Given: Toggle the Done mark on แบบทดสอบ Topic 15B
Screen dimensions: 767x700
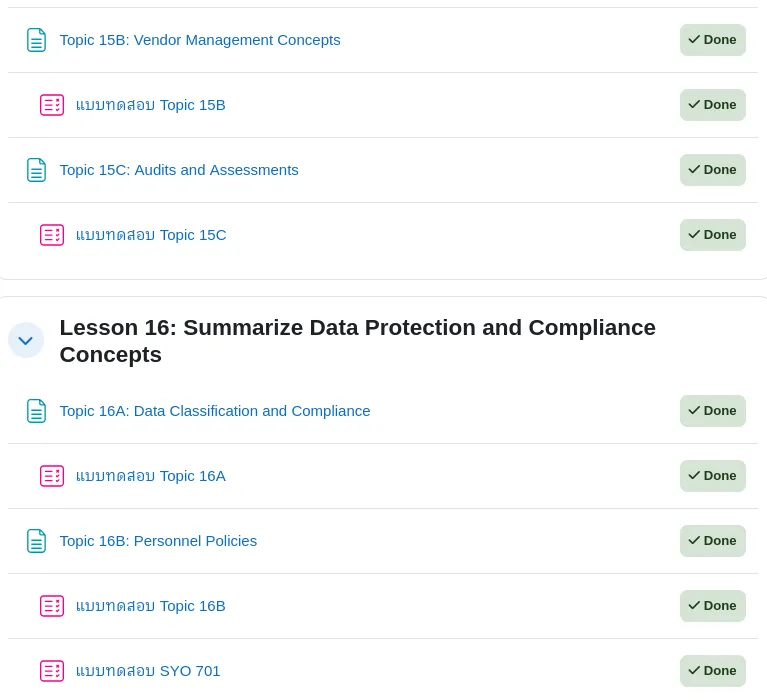Looking at the screenshot, I should coord(713,105).
